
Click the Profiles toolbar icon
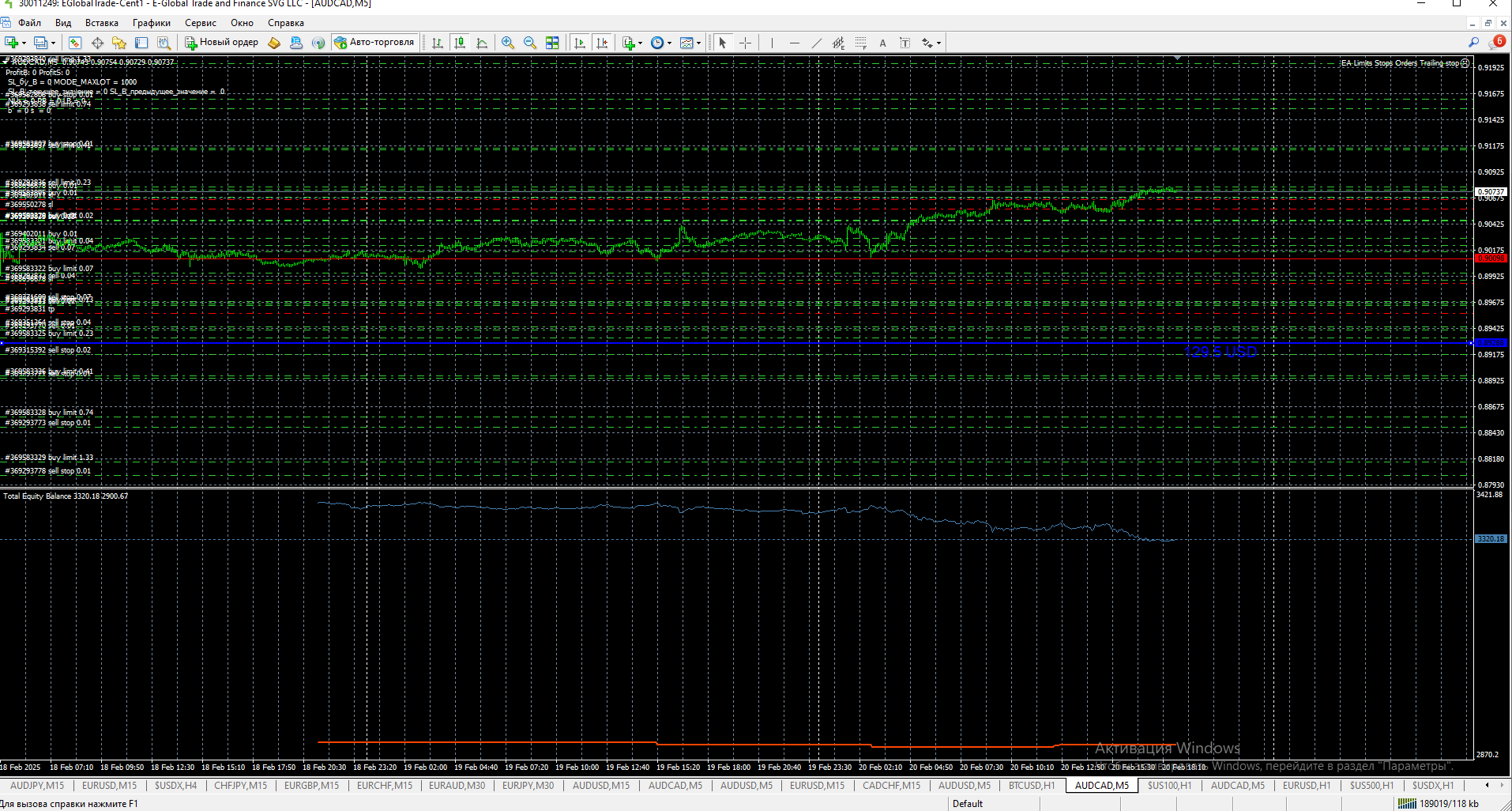40,43
